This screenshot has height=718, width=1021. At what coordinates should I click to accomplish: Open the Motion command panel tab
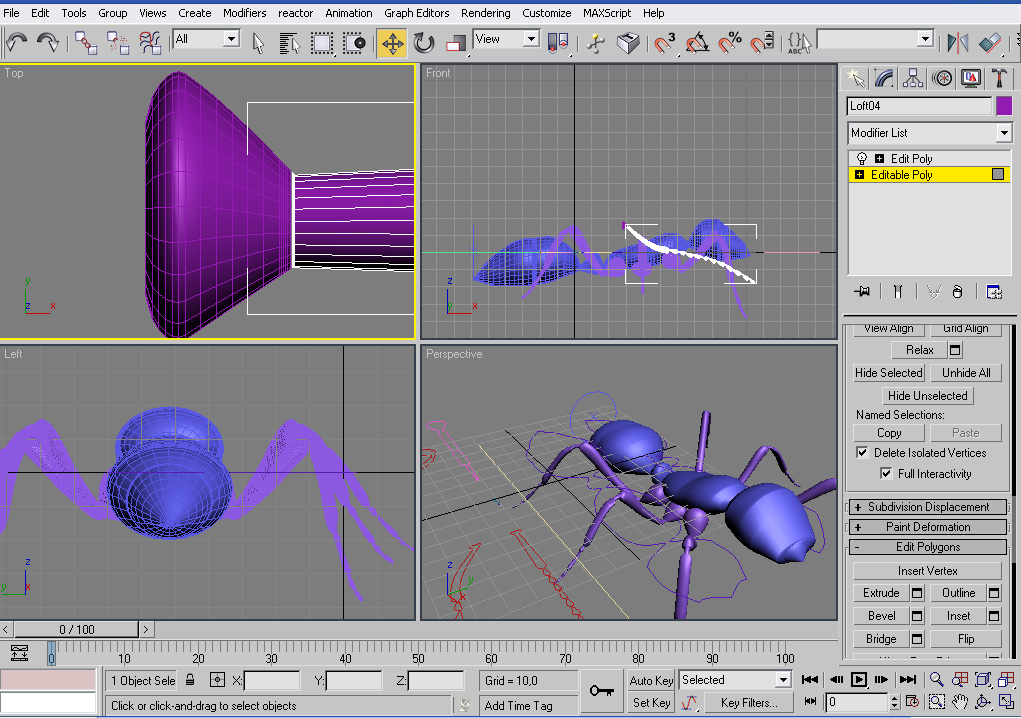pyautogui.click(x=942, y=79)
